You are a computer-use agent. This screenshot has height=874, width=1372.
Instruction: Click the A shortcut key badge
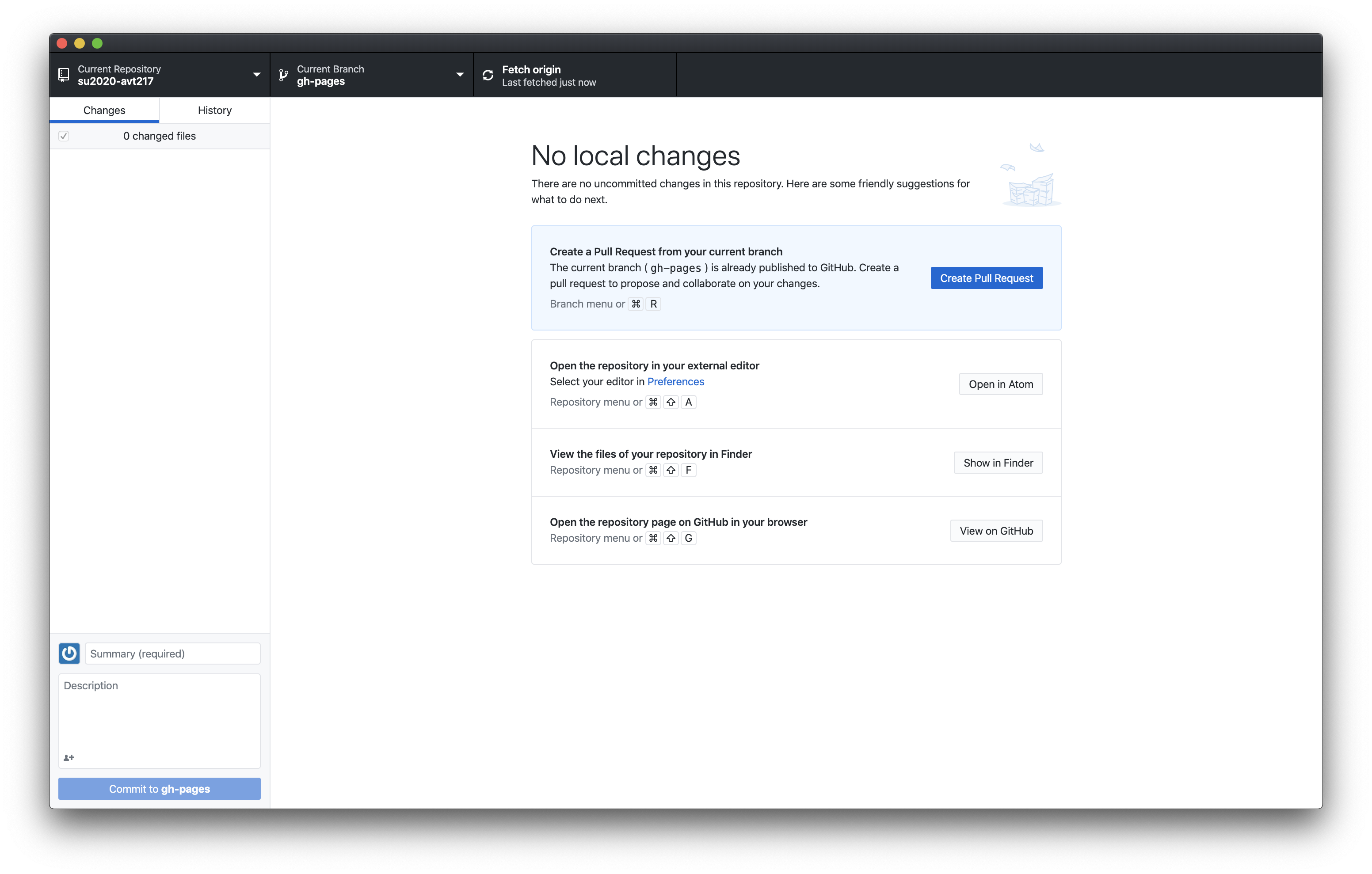[688, 402]
